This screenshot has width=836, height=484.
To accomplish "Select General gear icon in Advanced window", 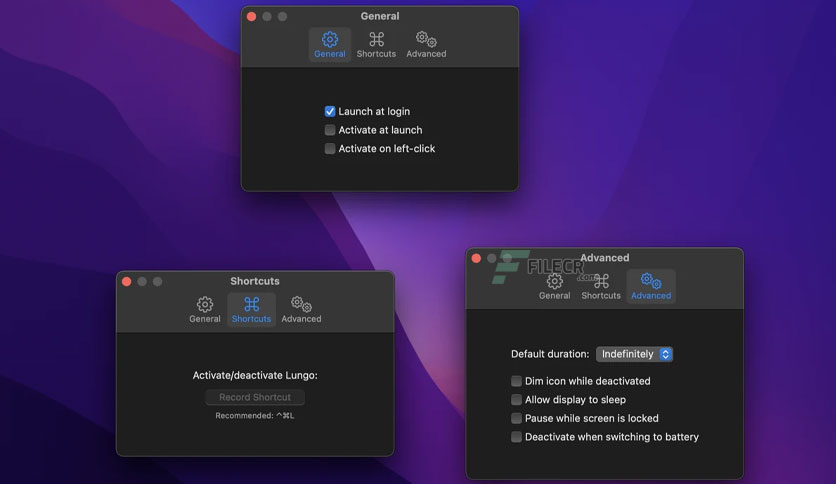I will [x=554, y=281].
